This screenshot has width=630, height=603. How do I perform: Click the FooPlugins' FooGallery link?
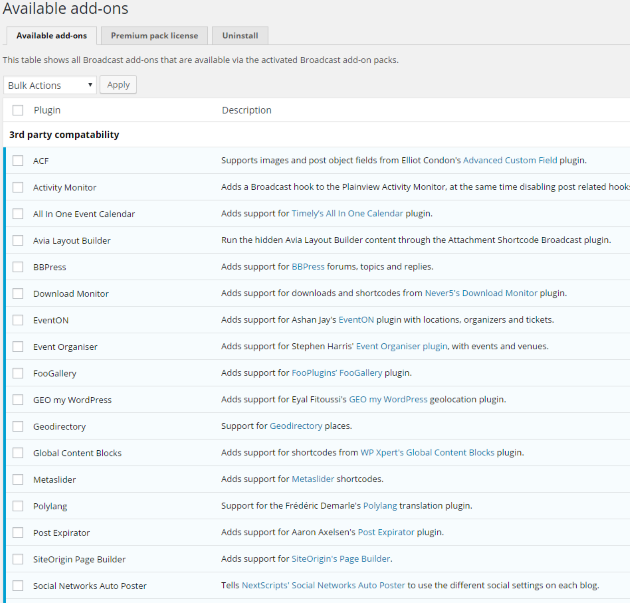336,373
